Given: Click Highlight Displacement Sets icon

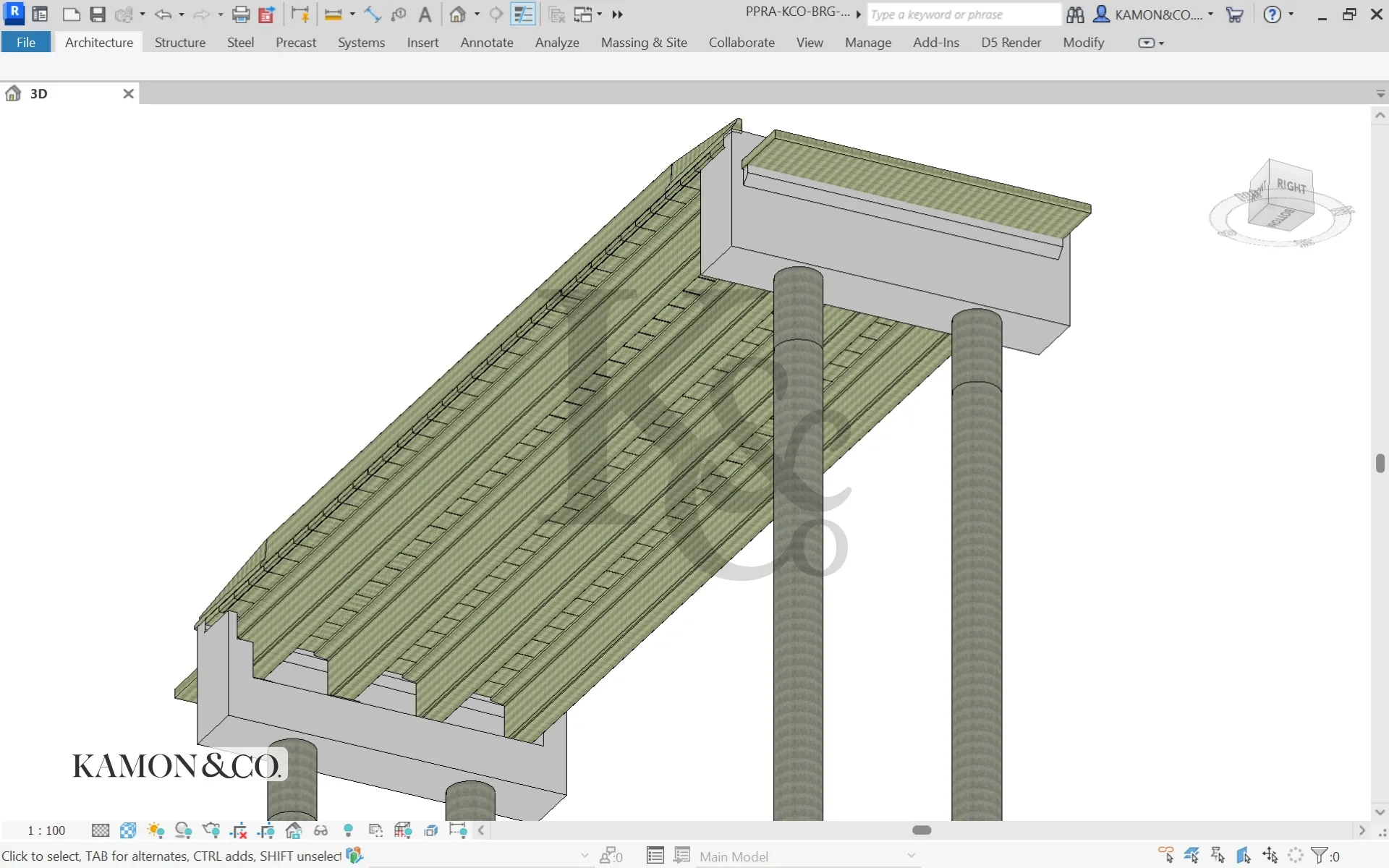Looking at the screenshot, I should [431, 830].
